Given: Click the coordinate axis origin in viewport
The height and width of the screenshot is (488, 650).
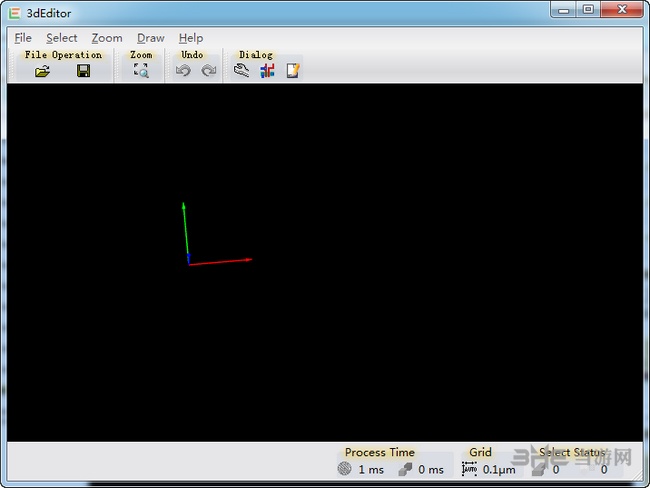Looking at the screenshot, I should tap(189, 264).
